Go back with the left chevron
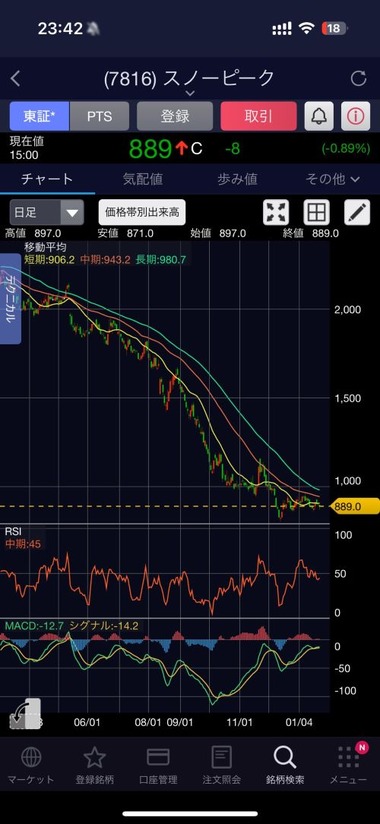Screen dimensions: 380x824 15,79
